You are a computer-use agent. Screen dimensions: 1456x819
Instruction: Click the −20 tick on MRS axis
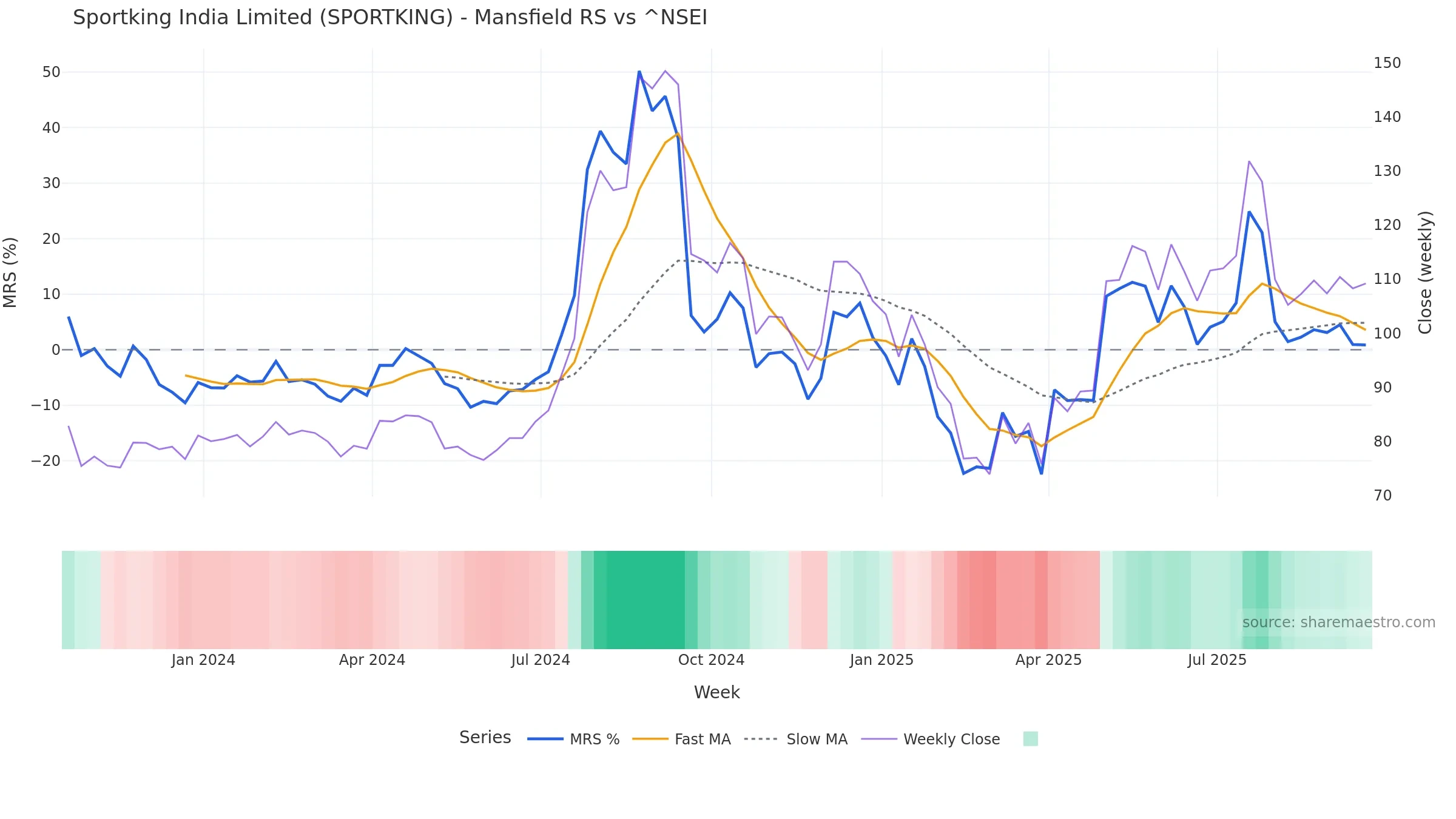[x=46, y=461]
